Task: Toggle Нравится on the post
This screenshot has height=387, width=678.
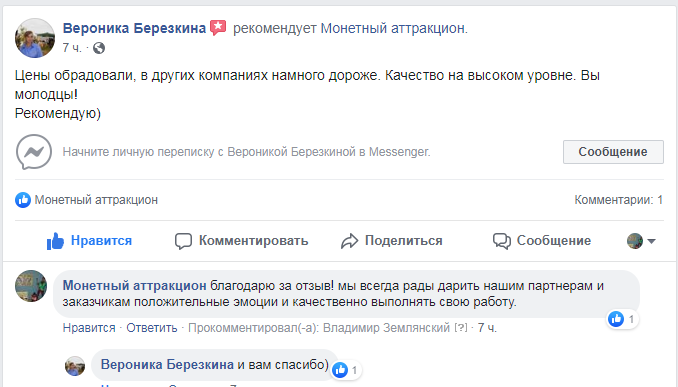Action: [x=90, y=240]
